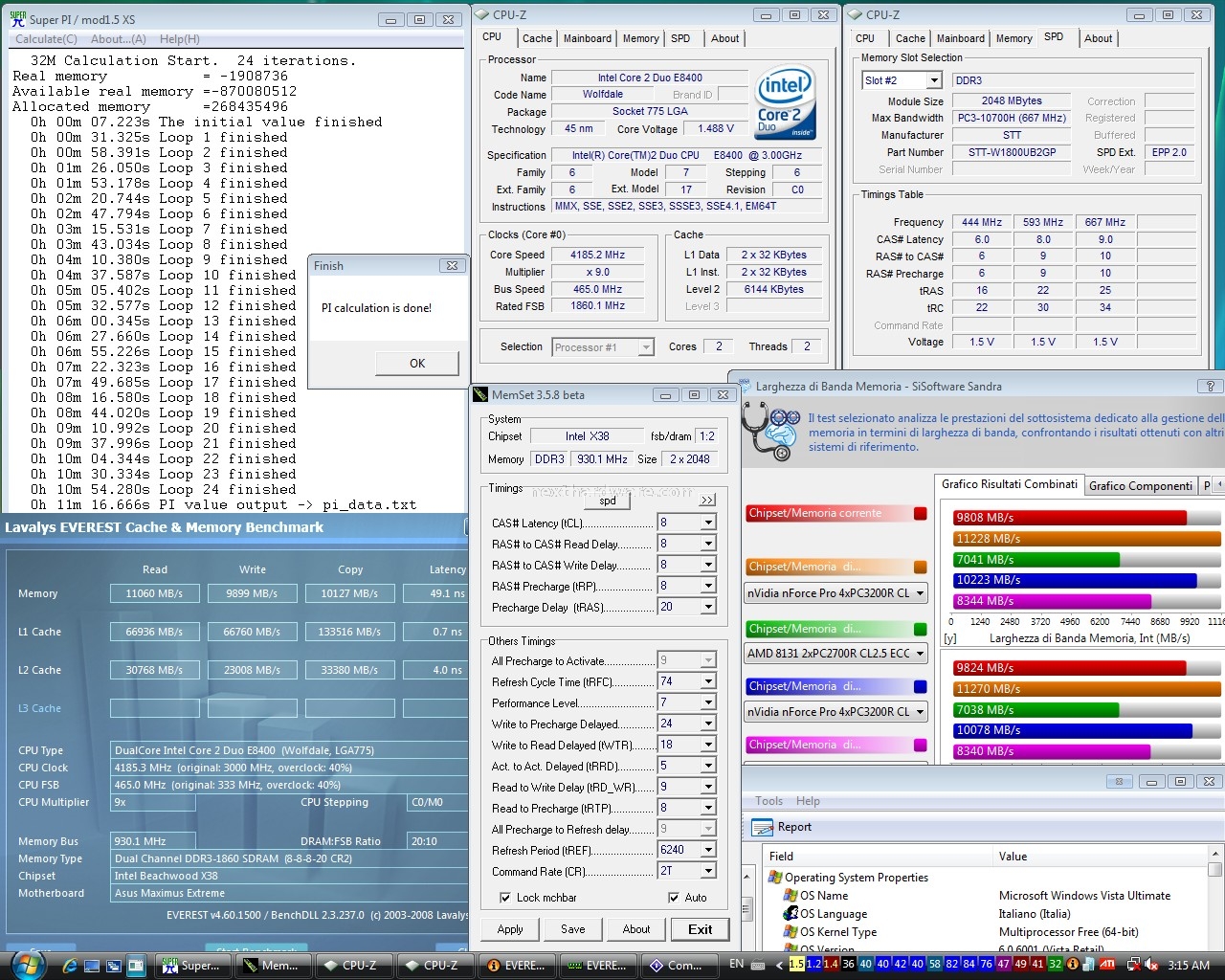Expand Operating System Properties tree node
The image size is (1225, 980).
click(775, 878)
